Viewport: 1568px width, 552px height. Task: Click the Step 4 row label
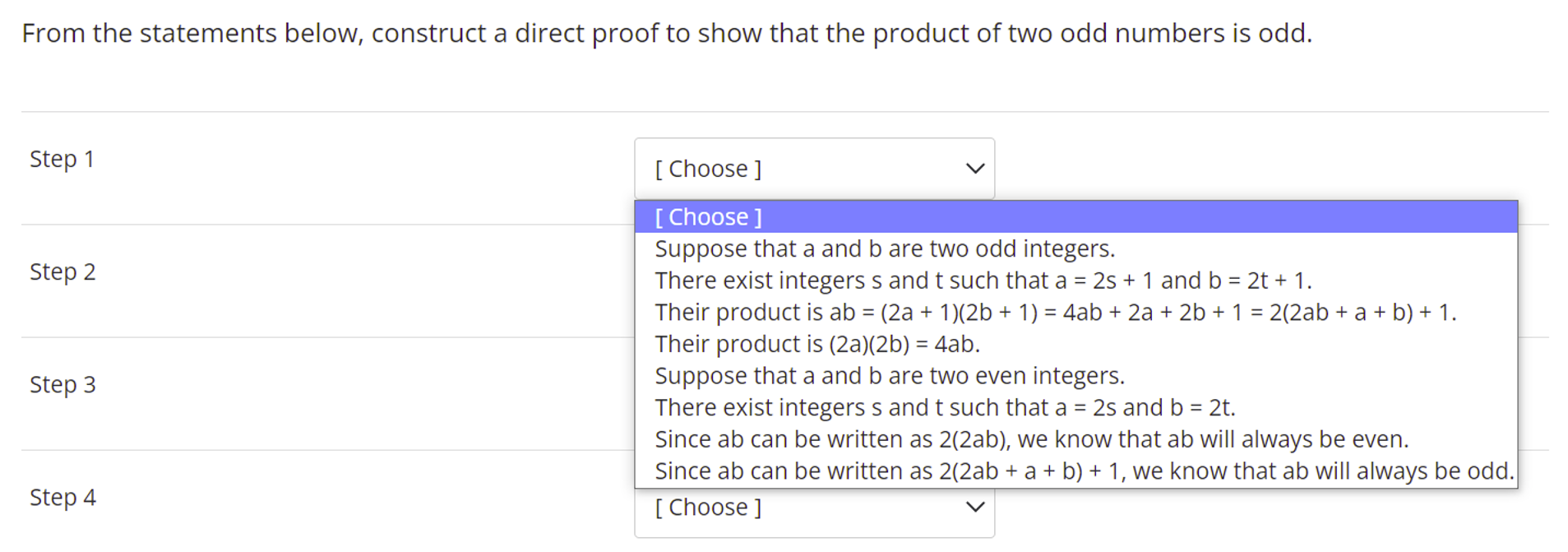coord(62,497)
